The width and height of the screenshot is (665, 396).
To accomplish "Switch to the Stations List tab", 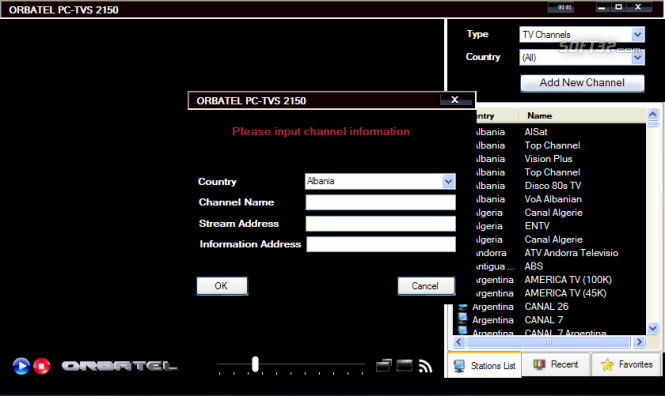I will (484, 365).
